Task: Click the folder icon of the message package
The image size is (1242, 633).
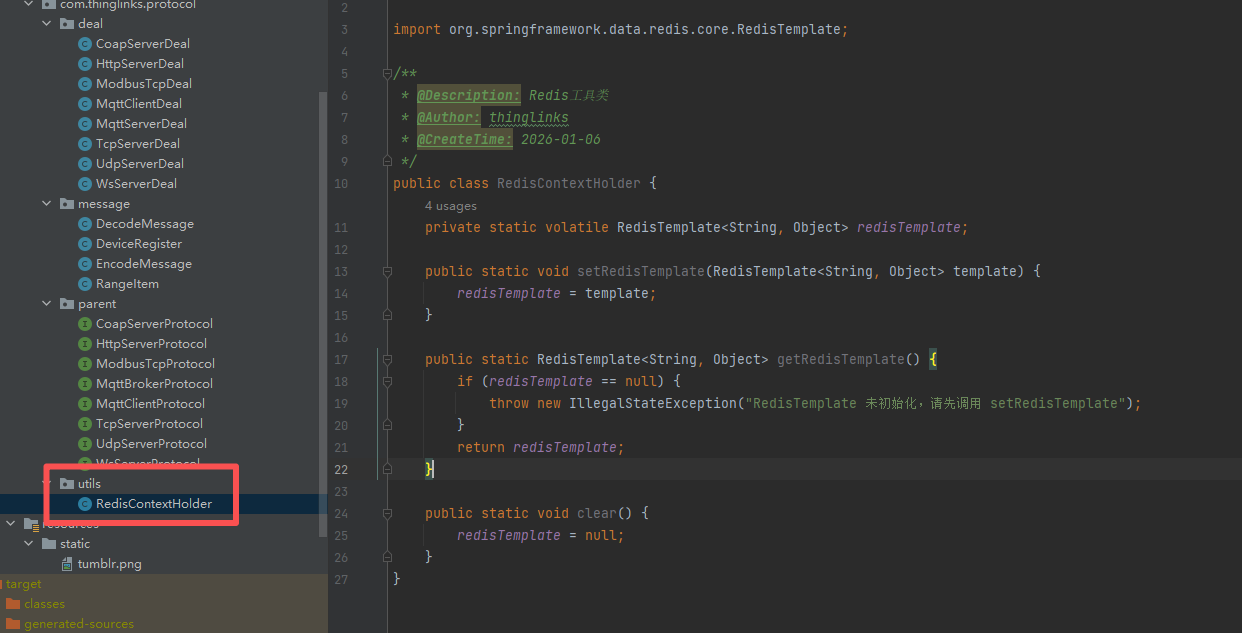Action: [67, 204]
